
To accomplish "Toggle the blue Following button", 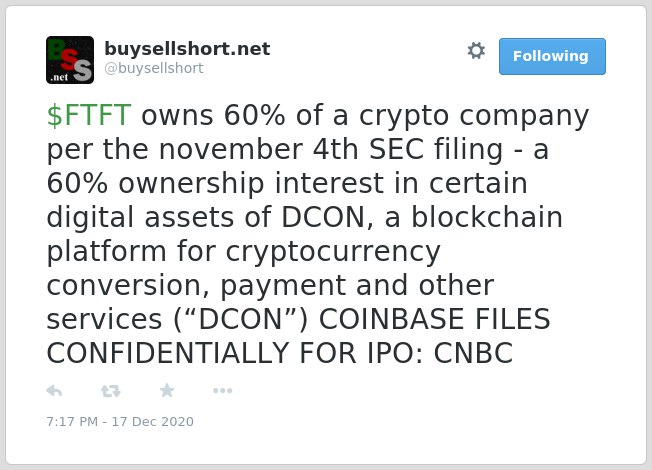I will [552, 56].
